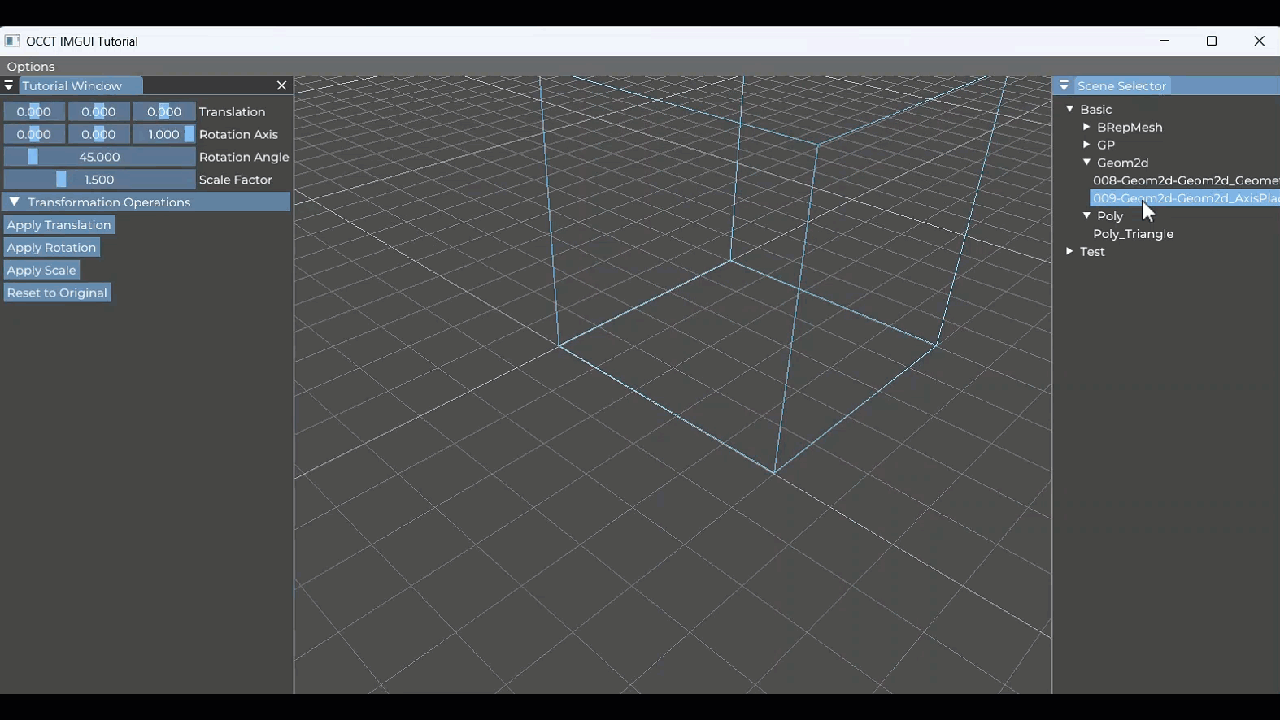Click the Translation Z value field
Viewport: 1280px width, 720px height.
click(164, 112)
